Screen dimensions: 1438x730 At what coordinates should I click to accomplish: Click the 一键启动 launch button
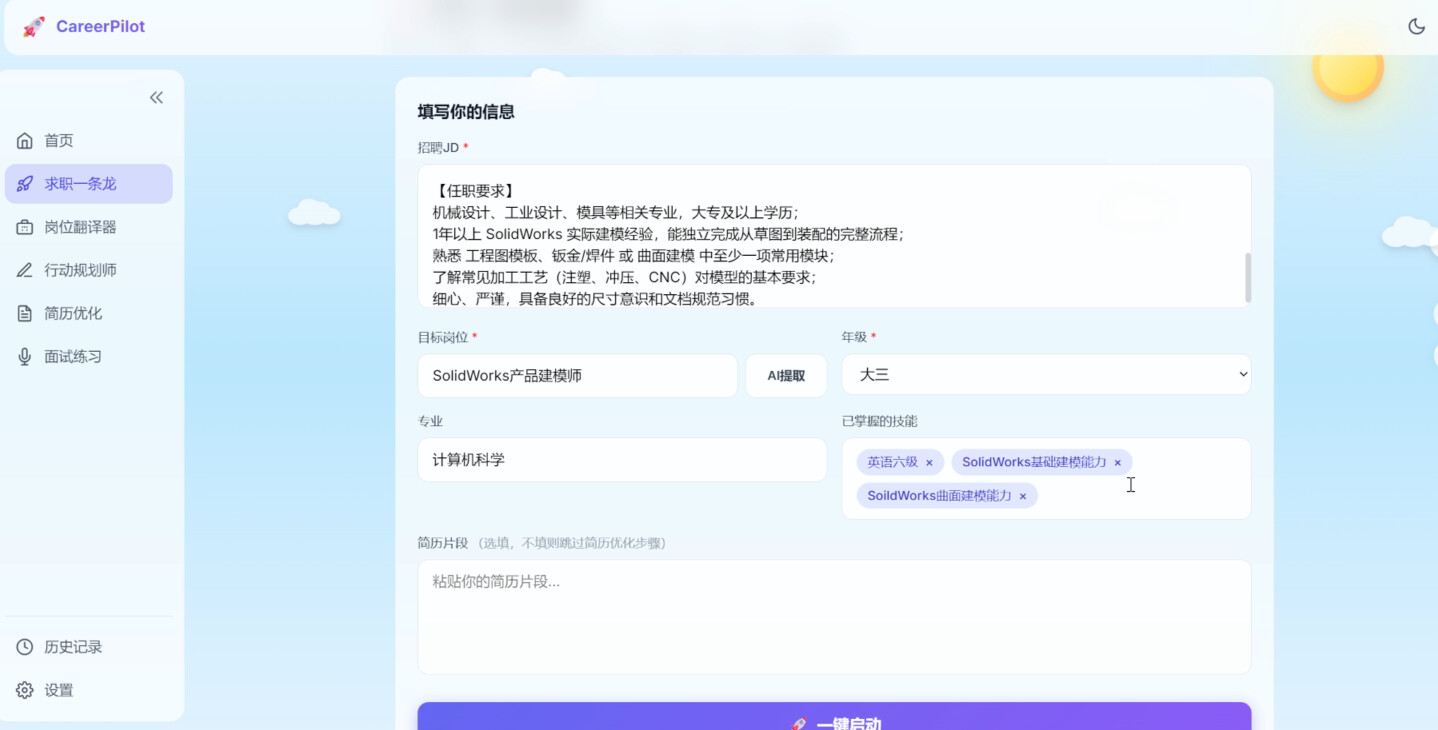(834, 717)
